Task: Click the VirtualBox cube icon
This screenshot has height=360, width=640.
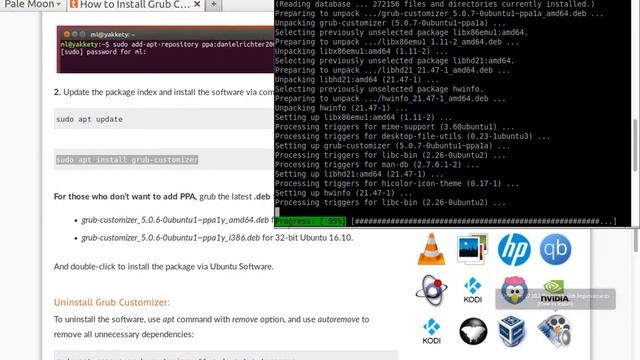Action: pos(512,331)
